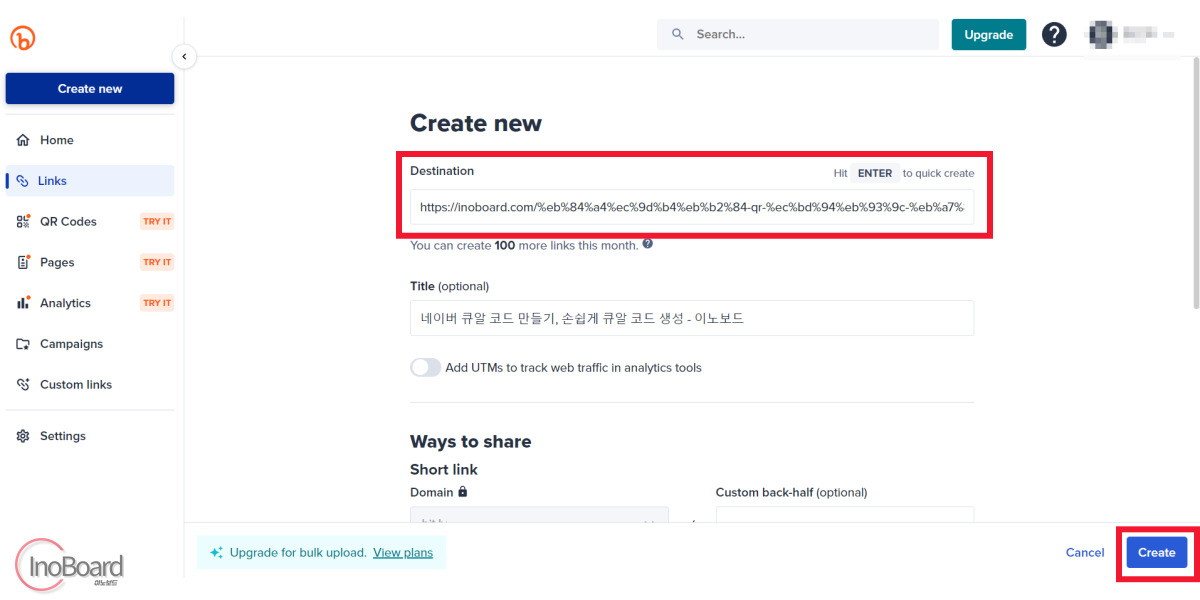1200x600 pixels.
Task: Click the "Short link" subheading
Action: pos(444,469)
